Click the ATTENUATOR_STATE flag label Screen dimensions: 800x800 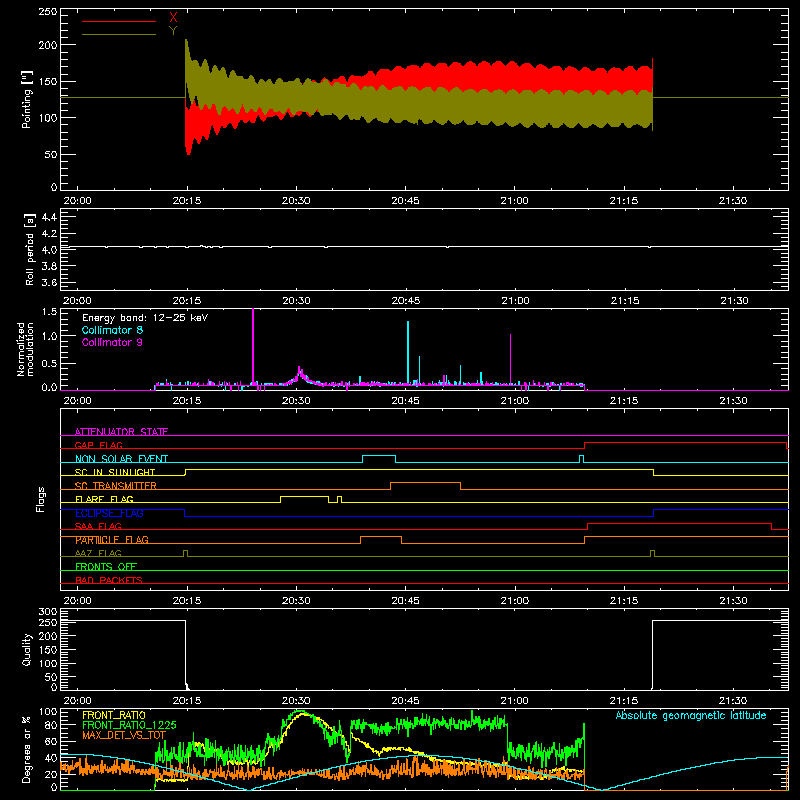tap(121, 432)
